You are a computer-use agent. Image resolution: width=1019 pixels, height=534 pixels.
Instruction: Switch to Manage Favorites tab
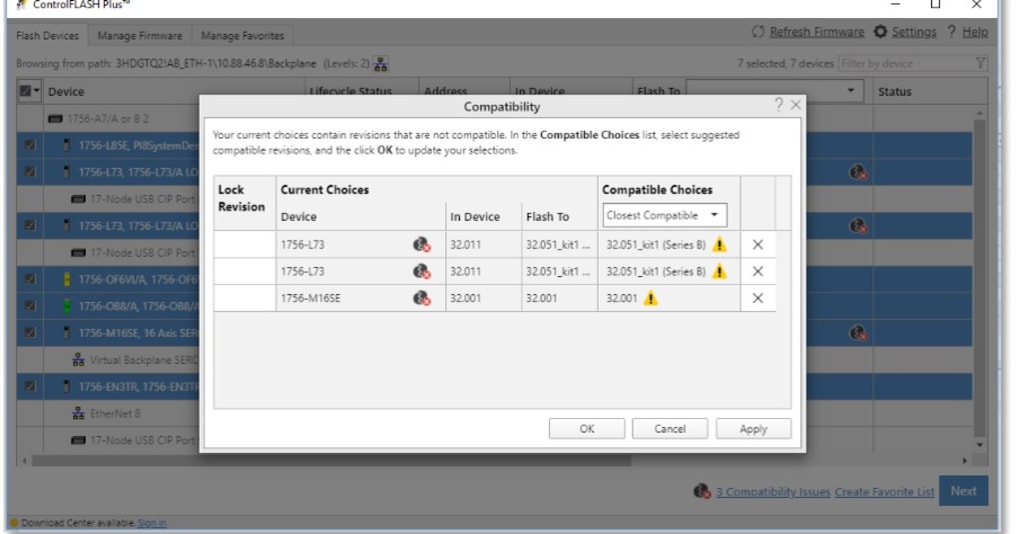[x=242, y=36]
